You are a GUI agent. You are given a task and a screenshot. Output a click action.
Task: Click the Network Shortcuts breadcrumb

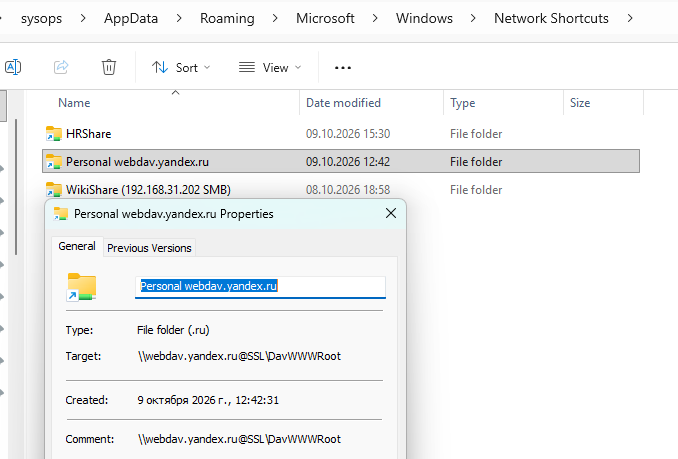pos(551,18)
